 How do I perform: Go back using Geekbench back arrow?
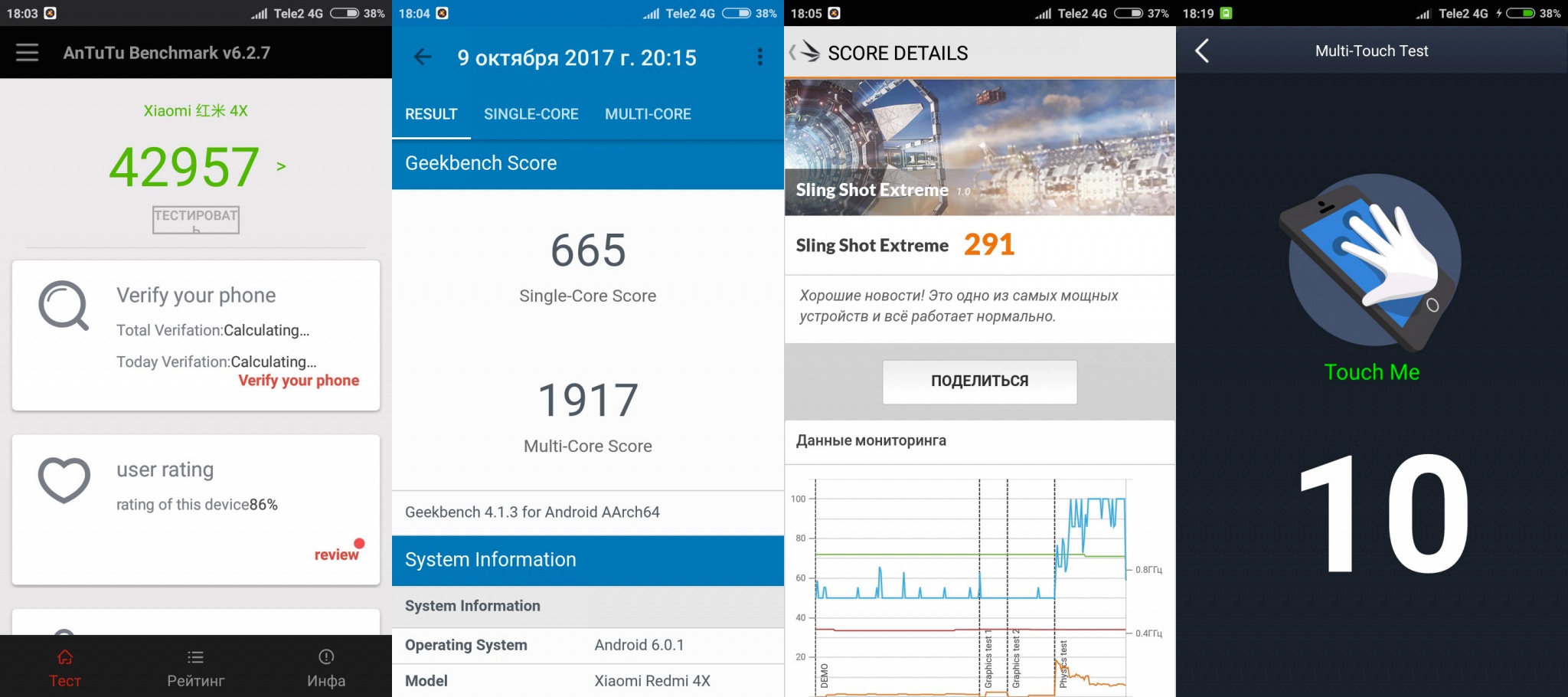[423, 57]
